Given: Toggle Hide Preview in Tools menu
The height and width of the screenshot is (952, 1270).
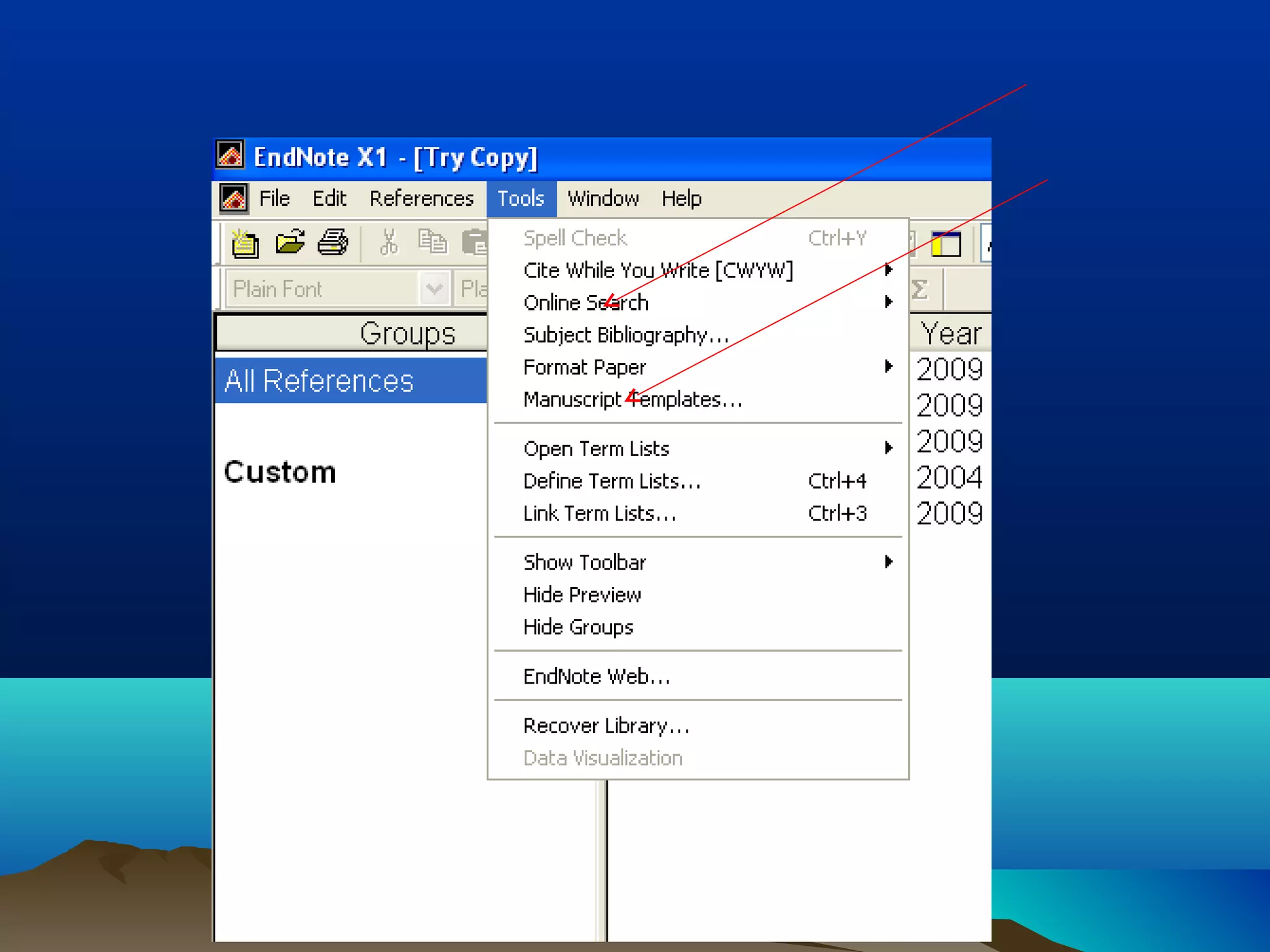Looking at the screenshot, I should [x=582, y=595].
